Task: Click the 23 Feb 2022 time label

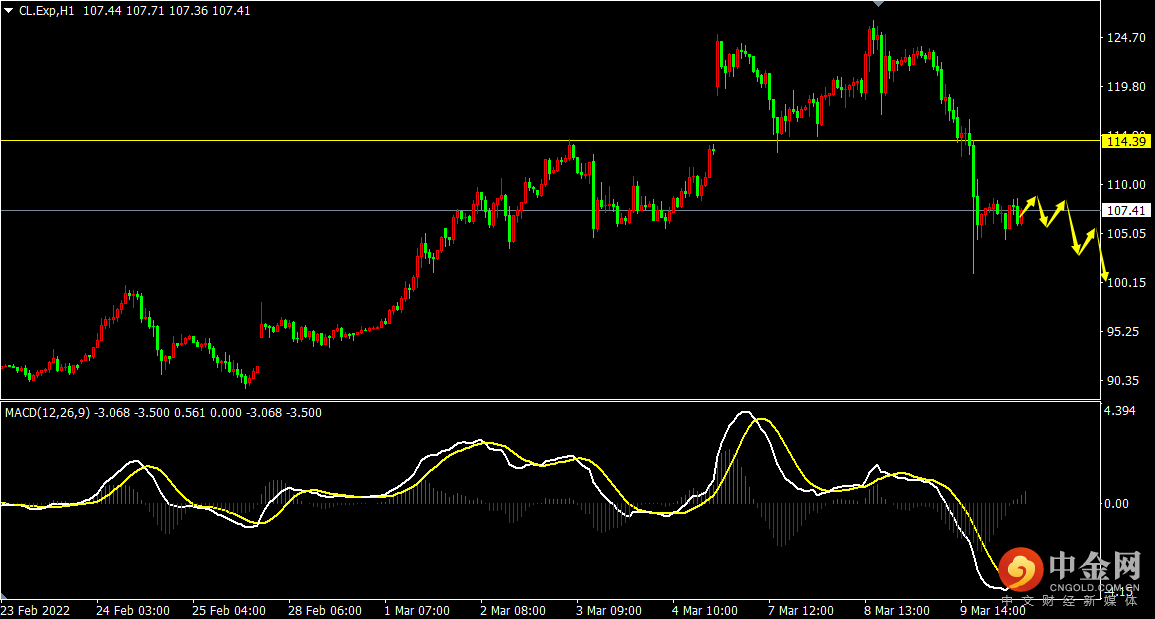Action: [36, 611]
